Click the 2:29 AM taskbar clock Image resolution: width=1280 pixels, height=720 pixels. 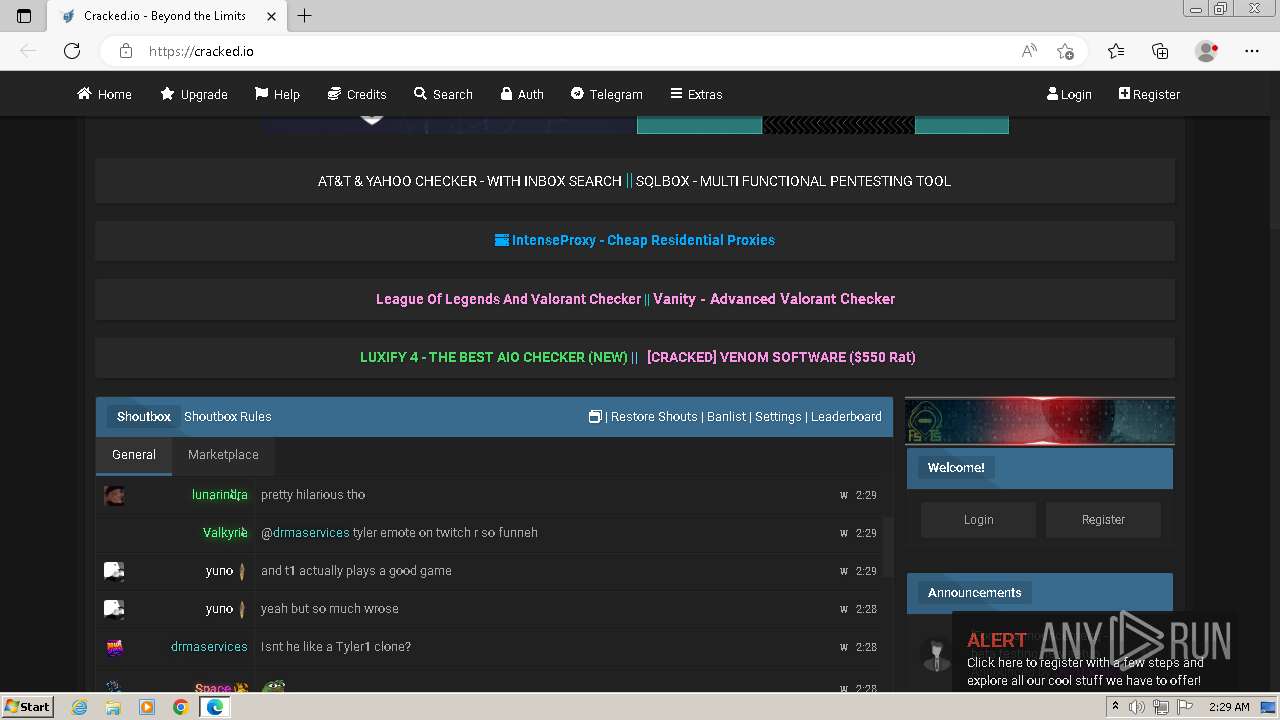coord(1229,707)
